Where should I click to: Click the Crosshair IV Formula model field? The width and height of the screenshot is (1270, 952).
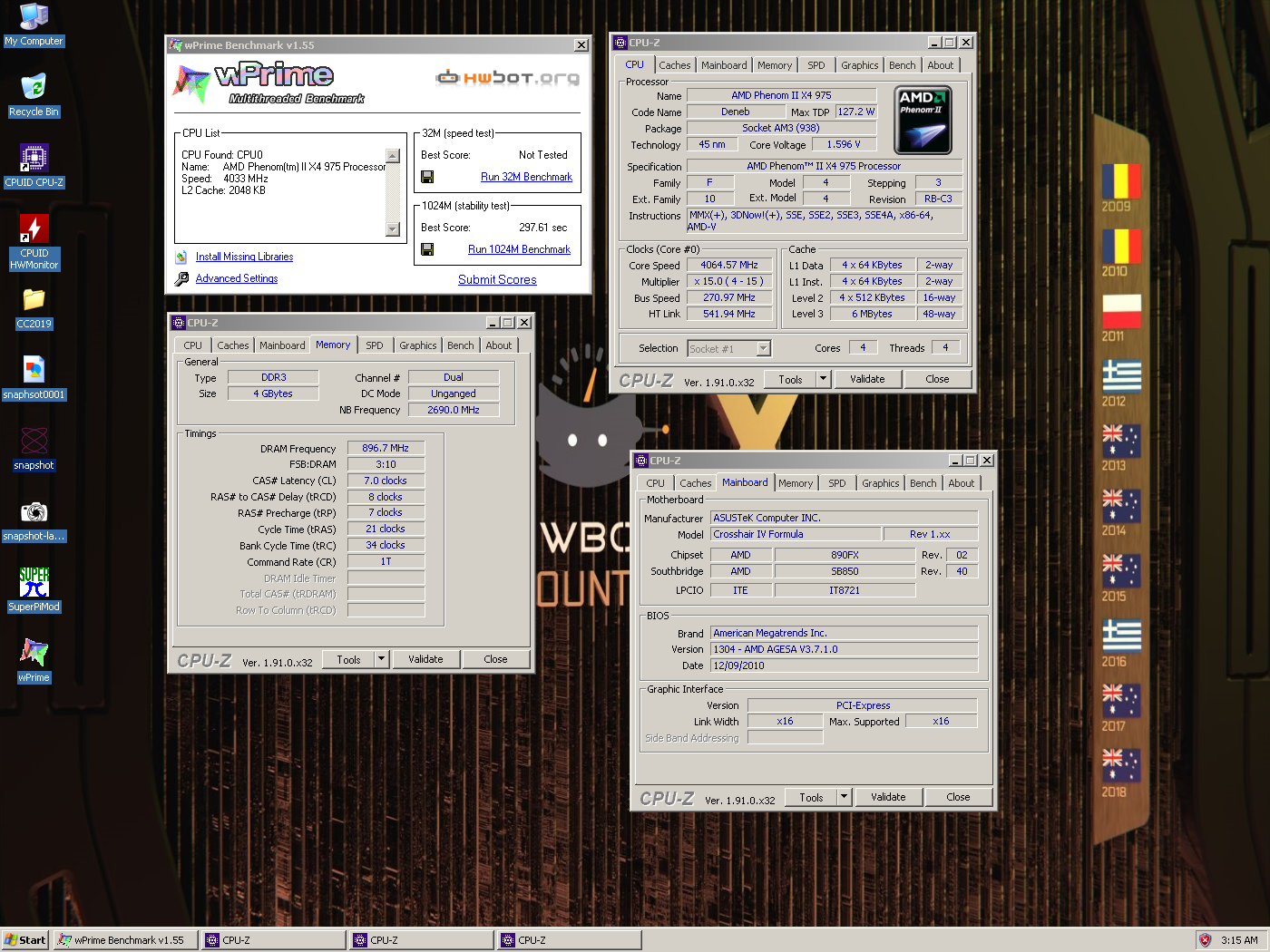click(796, 534)
